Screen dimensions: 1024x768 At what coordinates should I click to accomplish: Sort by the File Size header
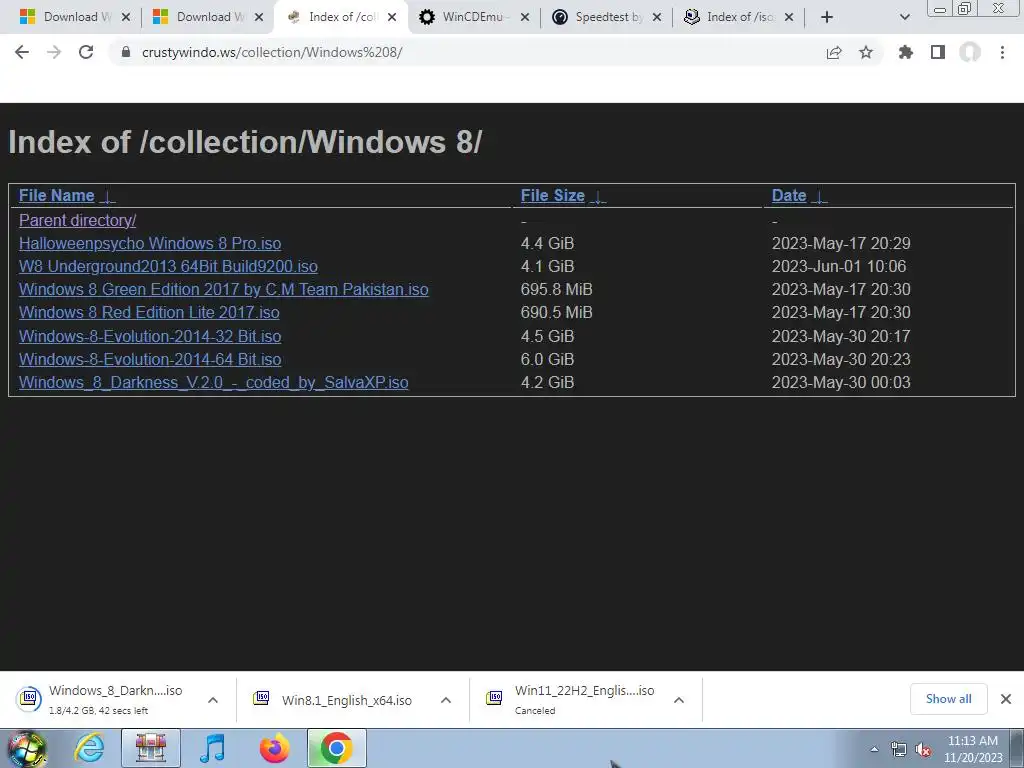click(x=552, y=195)
